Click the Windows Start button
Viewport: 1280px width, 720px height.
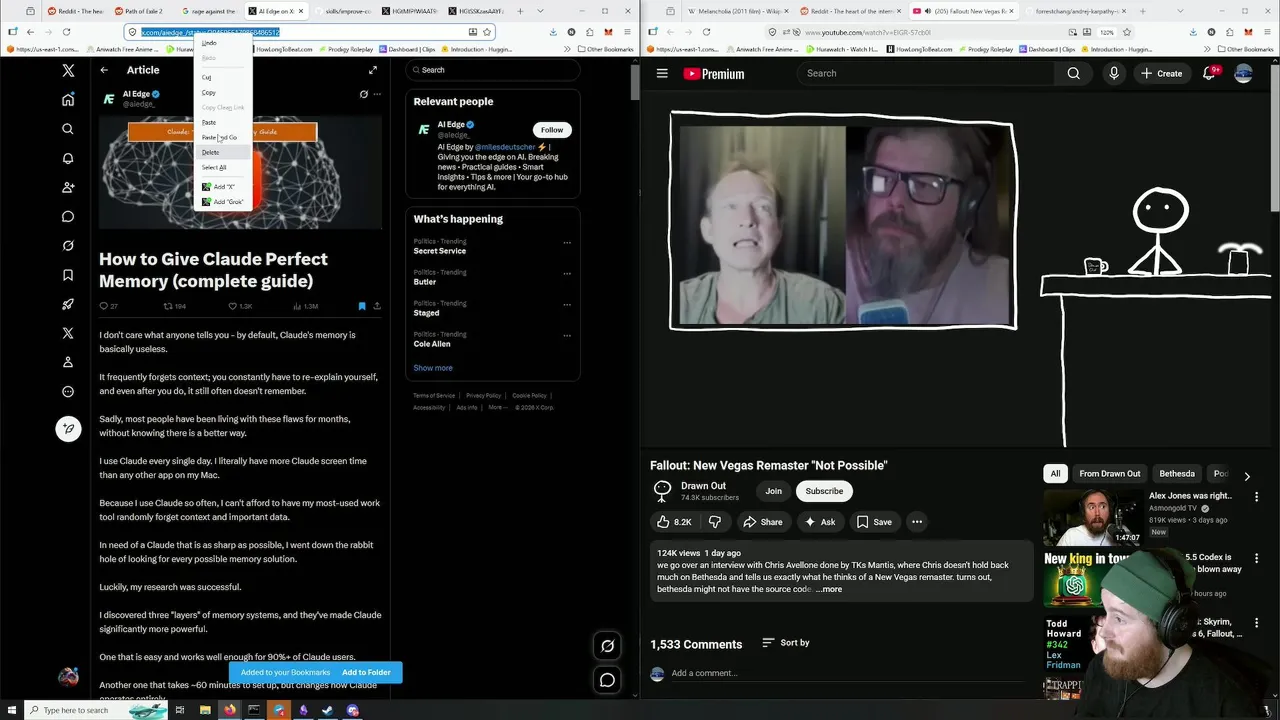click(x=11, y=710)
